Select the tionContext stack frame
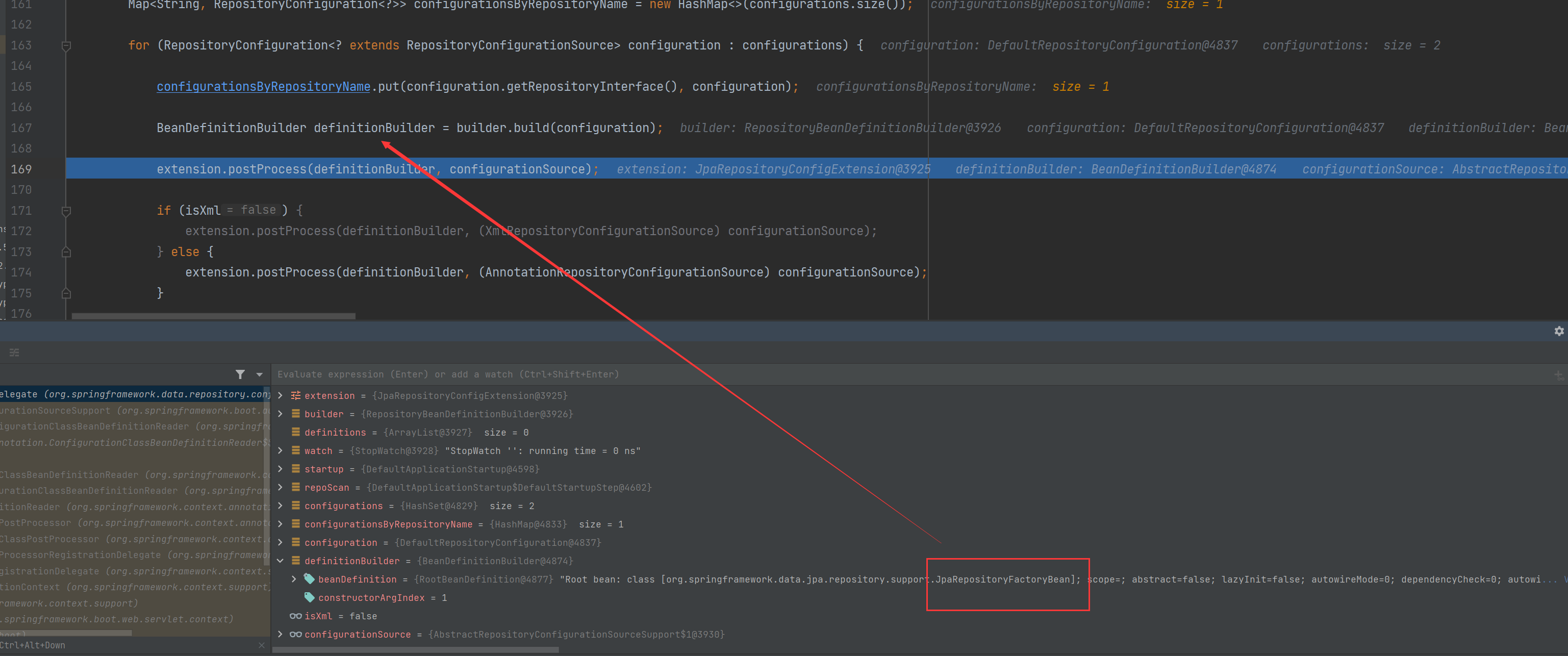Image resolution: width=1568 pixels, height=656 pixels. point(134,587)
